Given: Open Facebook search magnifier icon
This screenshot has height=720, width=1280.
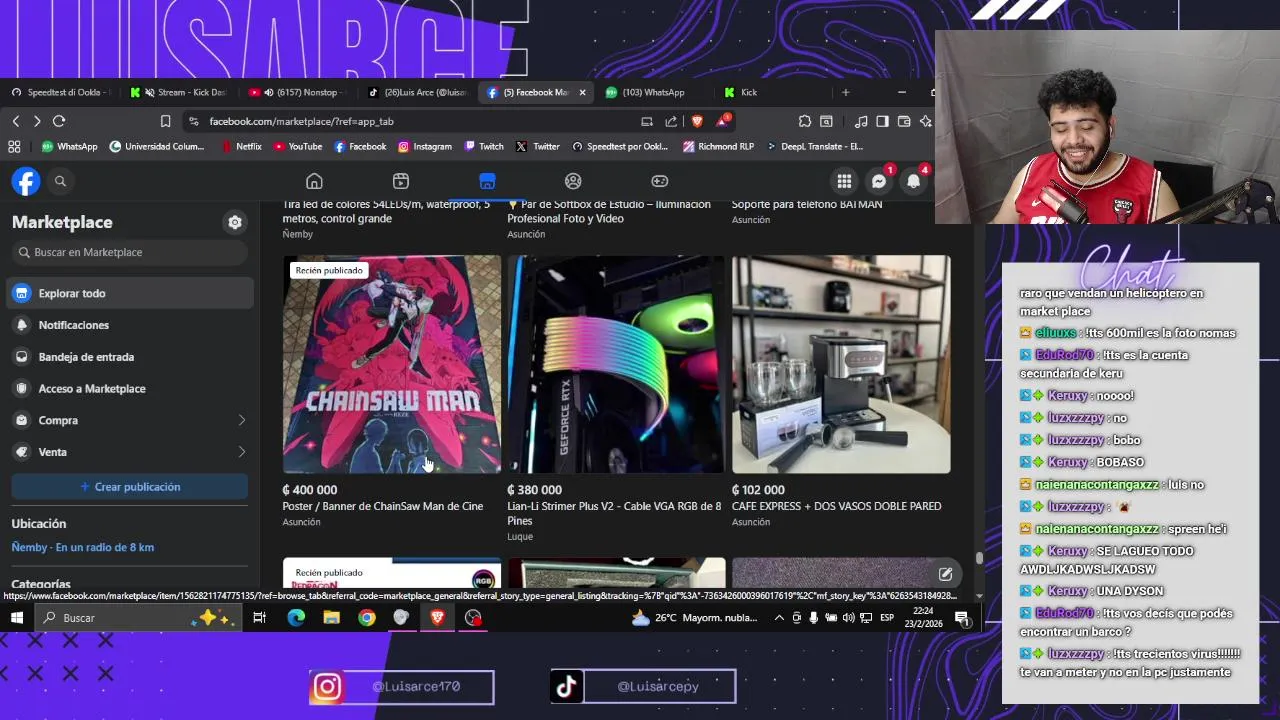Looking at the screenshot, I should point(60,181).
